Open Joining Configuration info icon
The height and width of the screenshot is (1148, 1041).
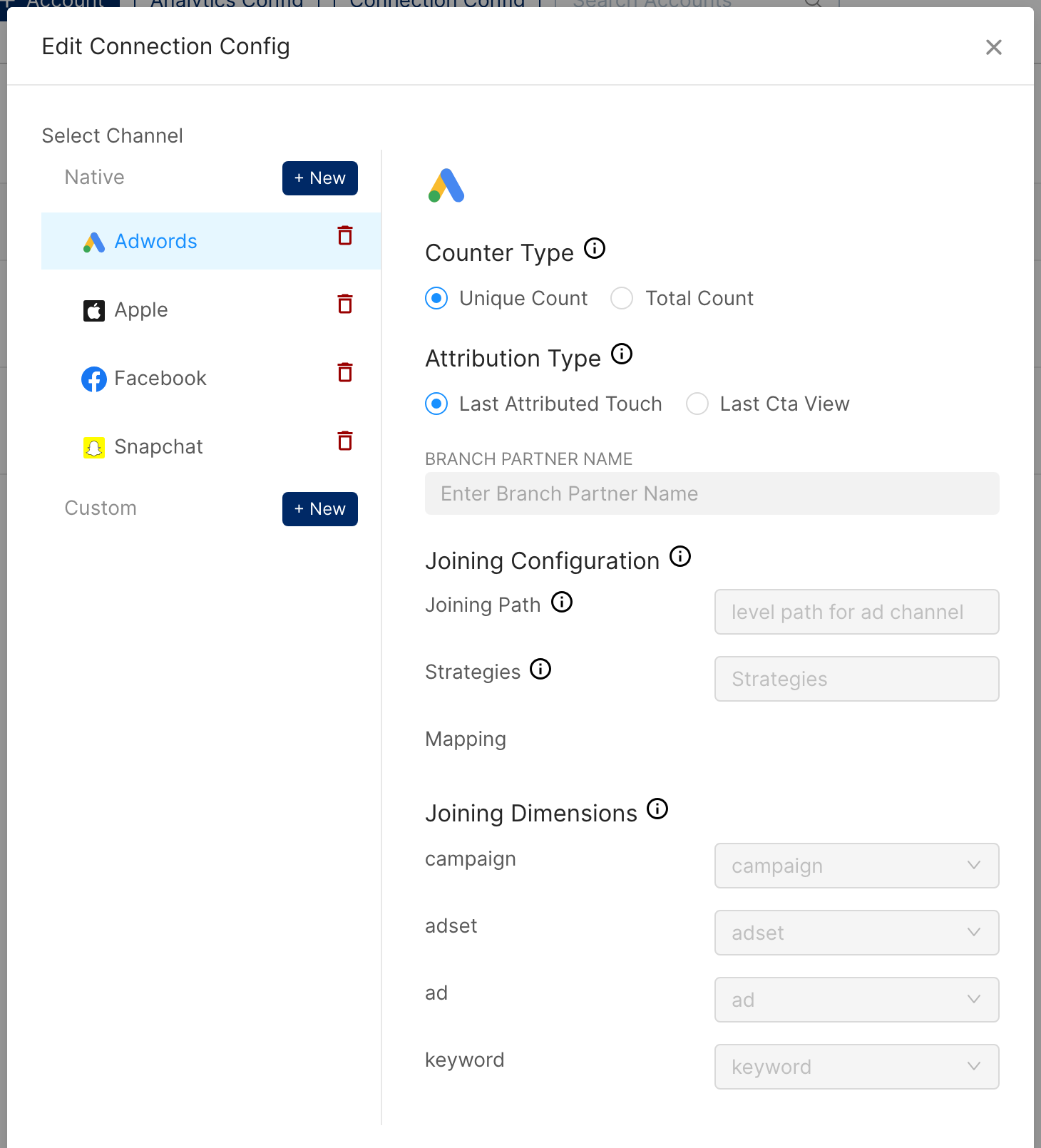click(680, 556)
